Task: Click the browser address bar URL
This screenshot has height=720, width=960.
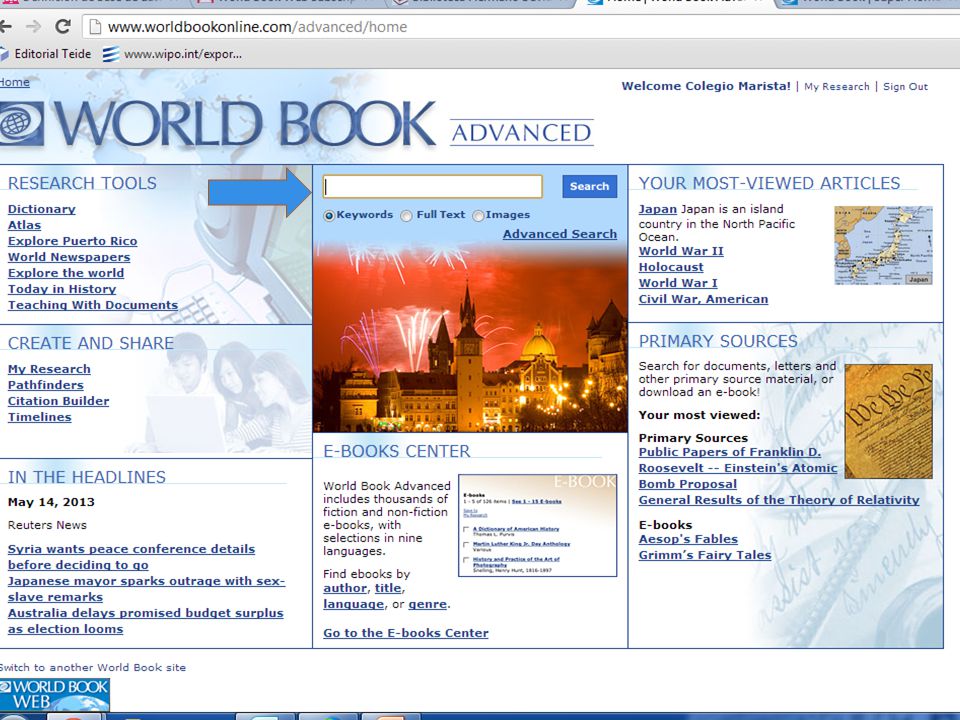Action: pyautogui.click(x=258, y=27)
